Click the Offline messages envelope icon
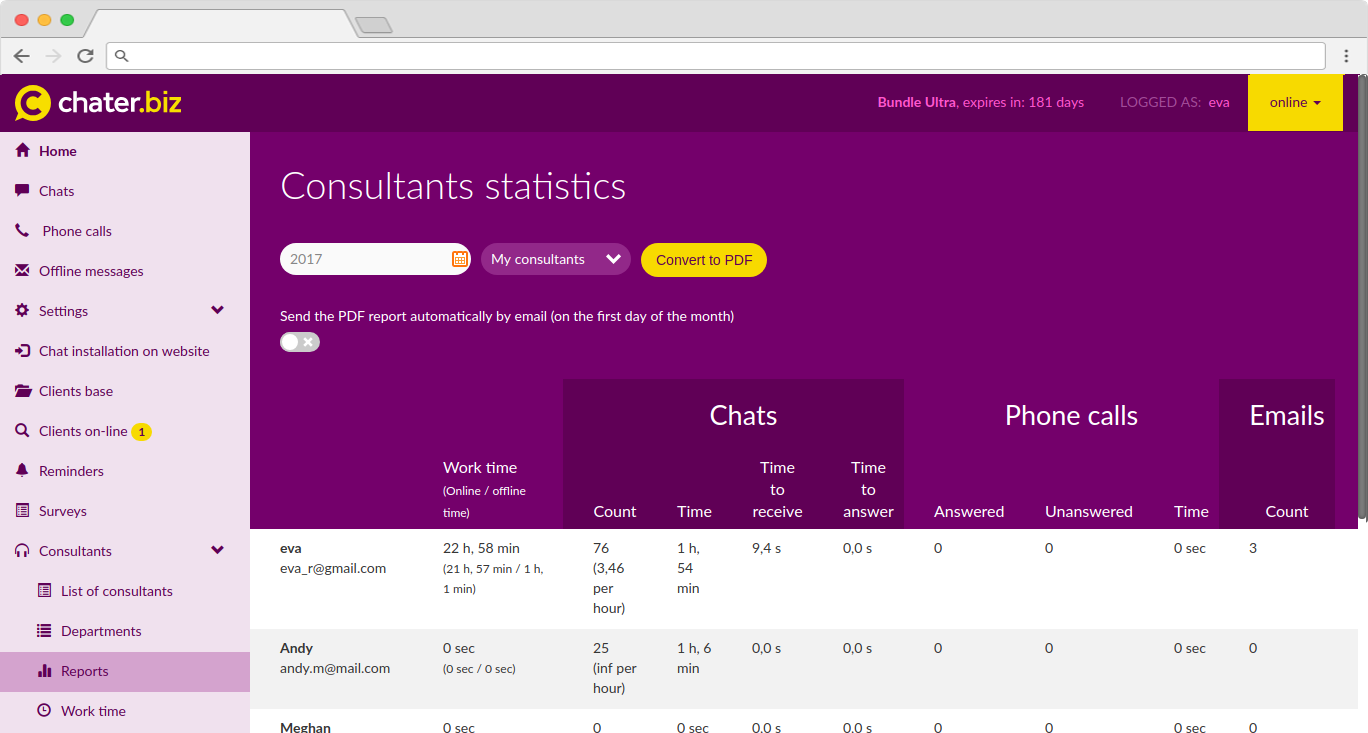 click(22, 271)
